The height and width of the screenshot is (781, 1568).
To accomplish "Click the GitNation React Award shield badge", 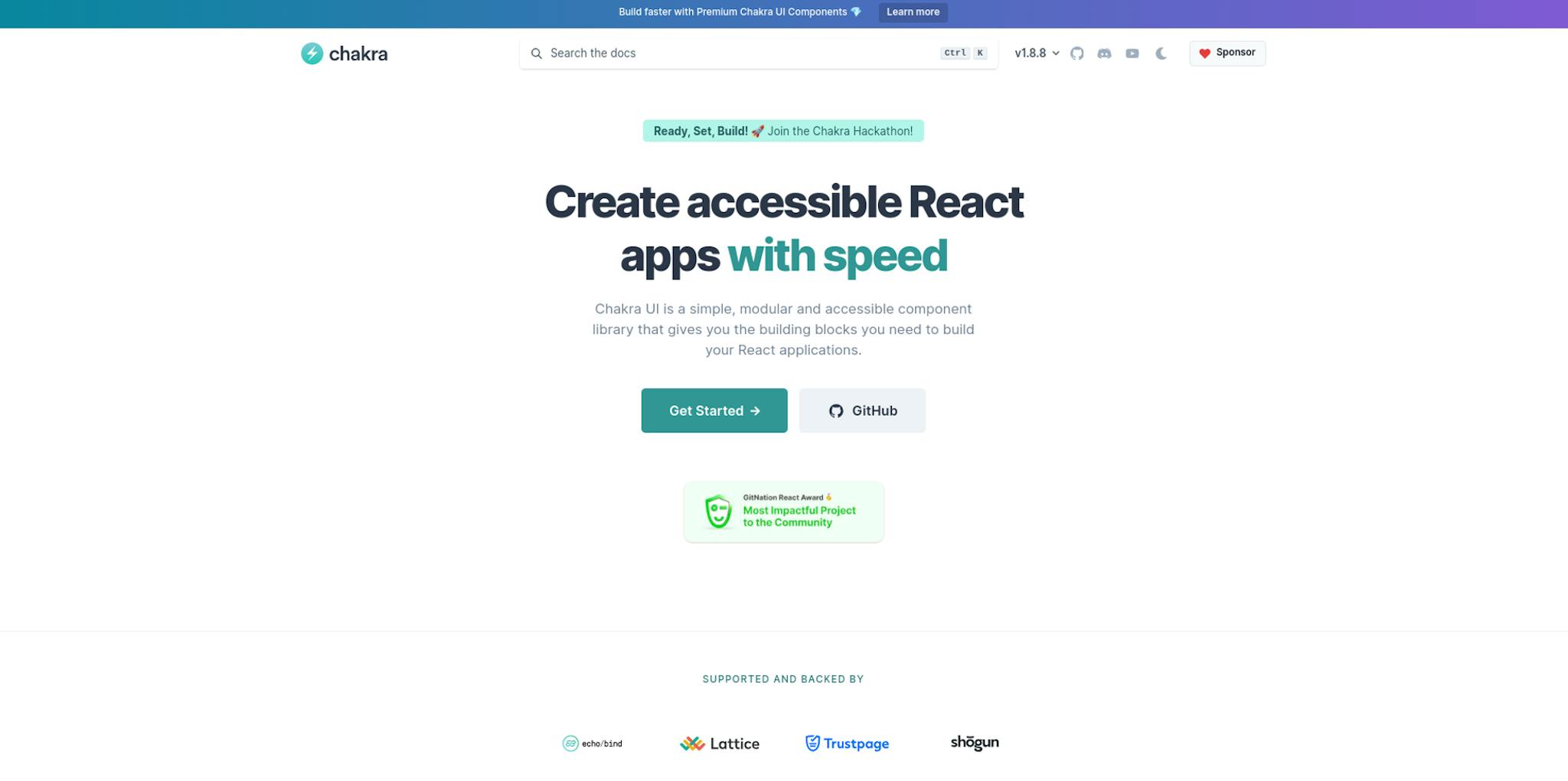I will click(x=718, y=511).
